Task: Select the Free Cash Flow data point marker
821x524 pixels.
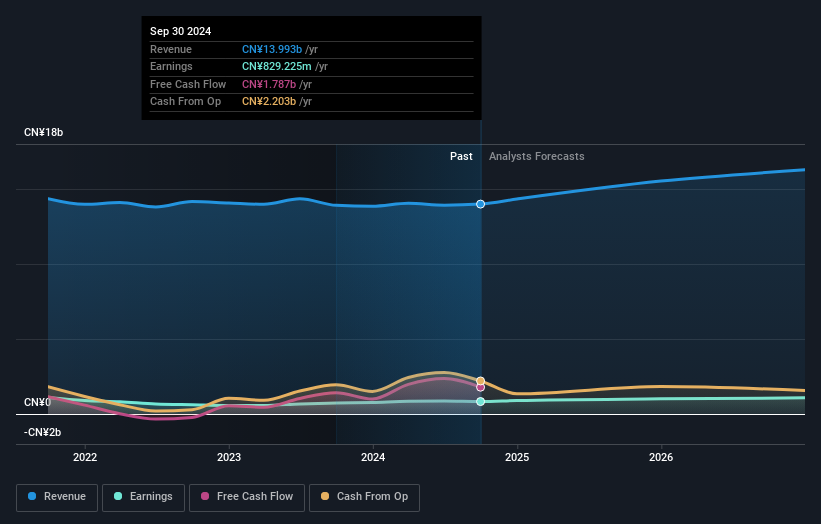Action: (x=481, y=387)
